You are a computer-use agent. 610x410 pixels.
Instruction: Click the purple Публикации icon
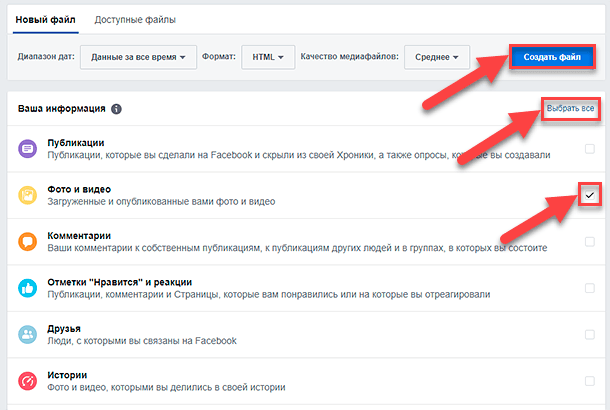27,149
